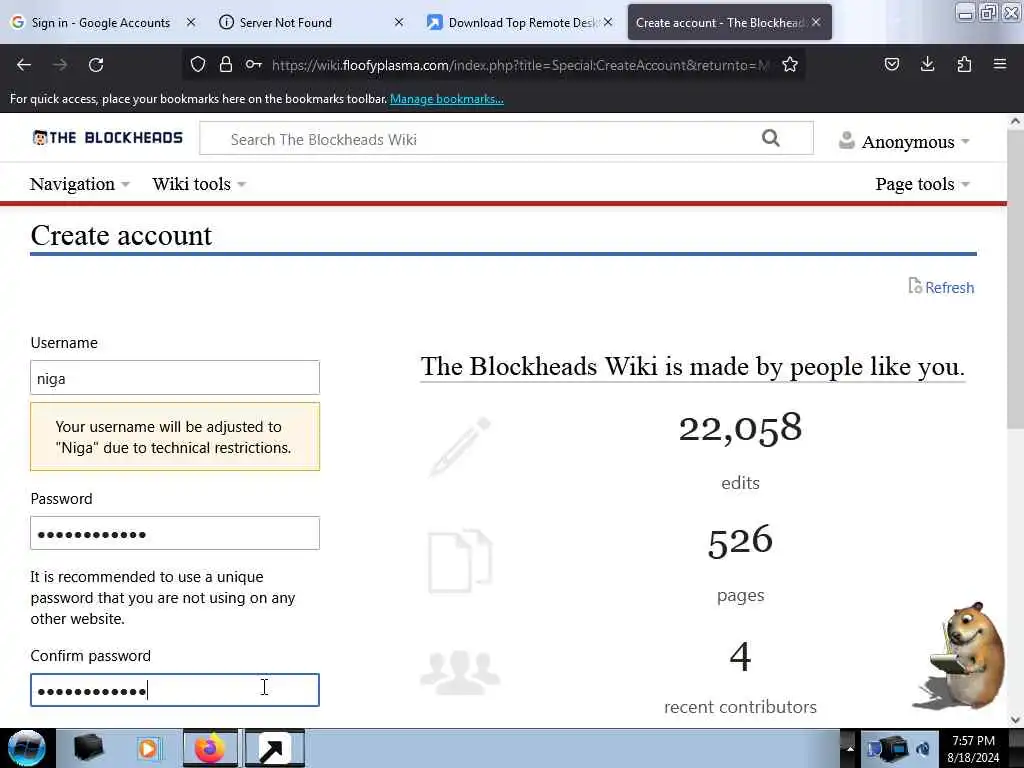Image resolution: width=1024 pixels, height=768 pixels.
Task: Close the Server Not Found tab
Action: 398,22
